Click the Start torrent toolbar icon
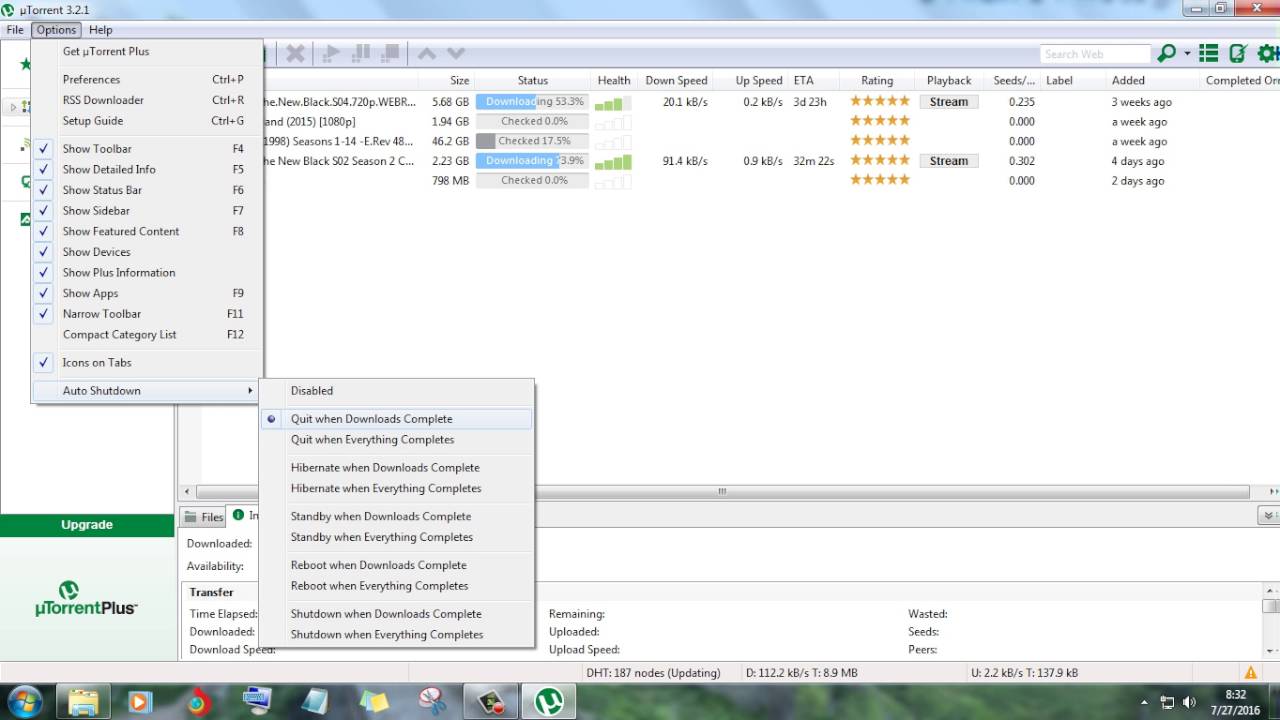The width and height of the screenshot is (1280, 720). coord(330,53)
